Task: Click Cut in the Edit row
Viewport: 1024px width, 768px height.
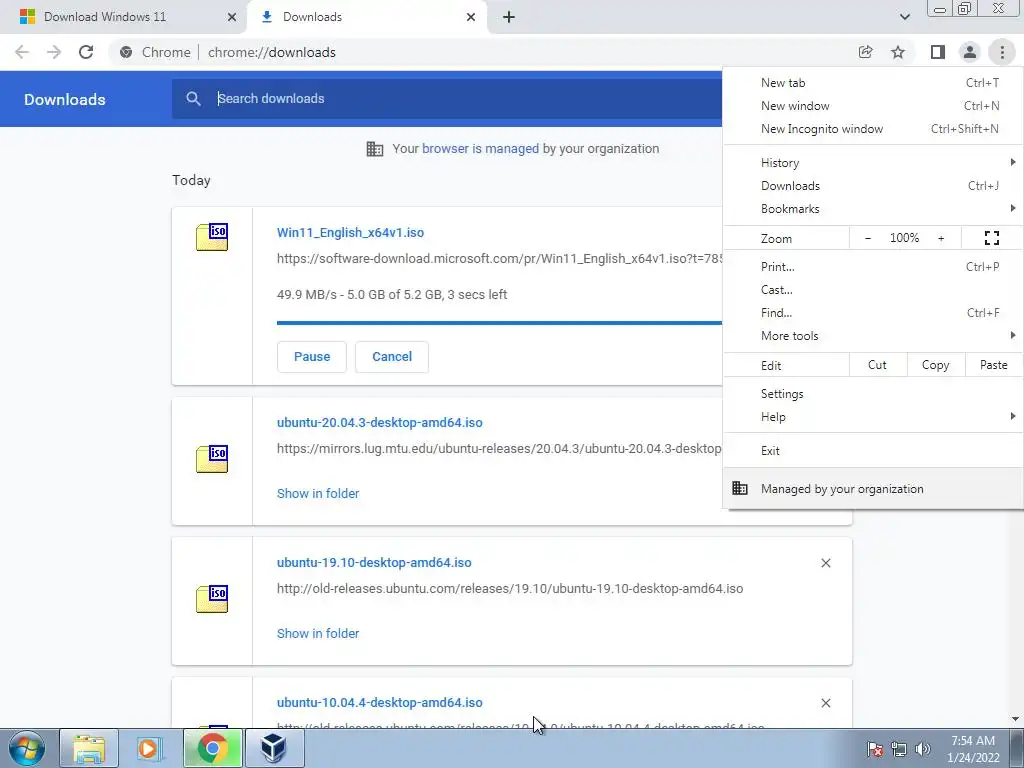Action: coord(878,365)
